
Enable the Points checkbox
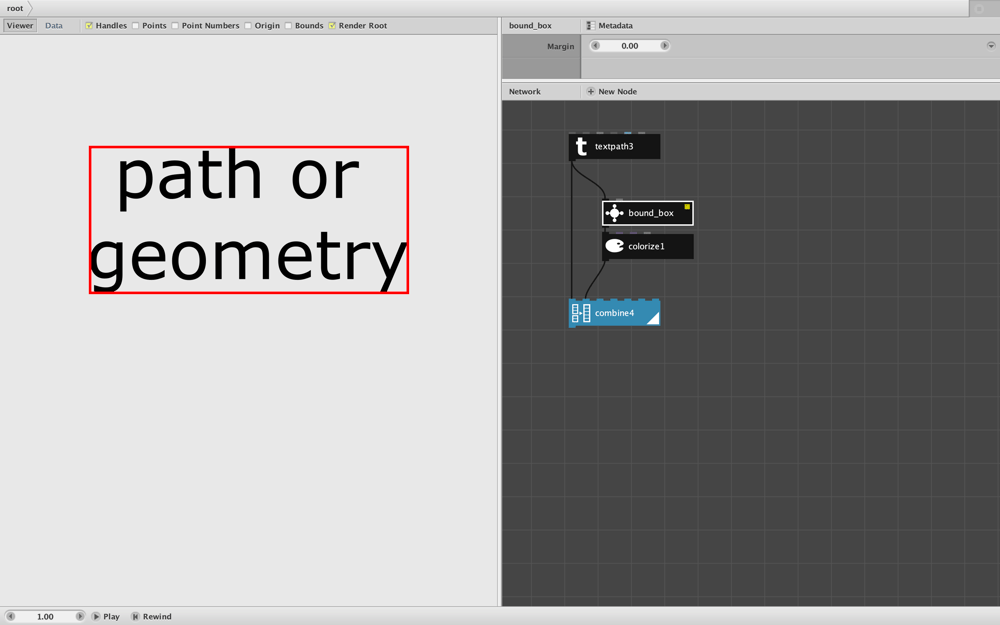[135, 26]
